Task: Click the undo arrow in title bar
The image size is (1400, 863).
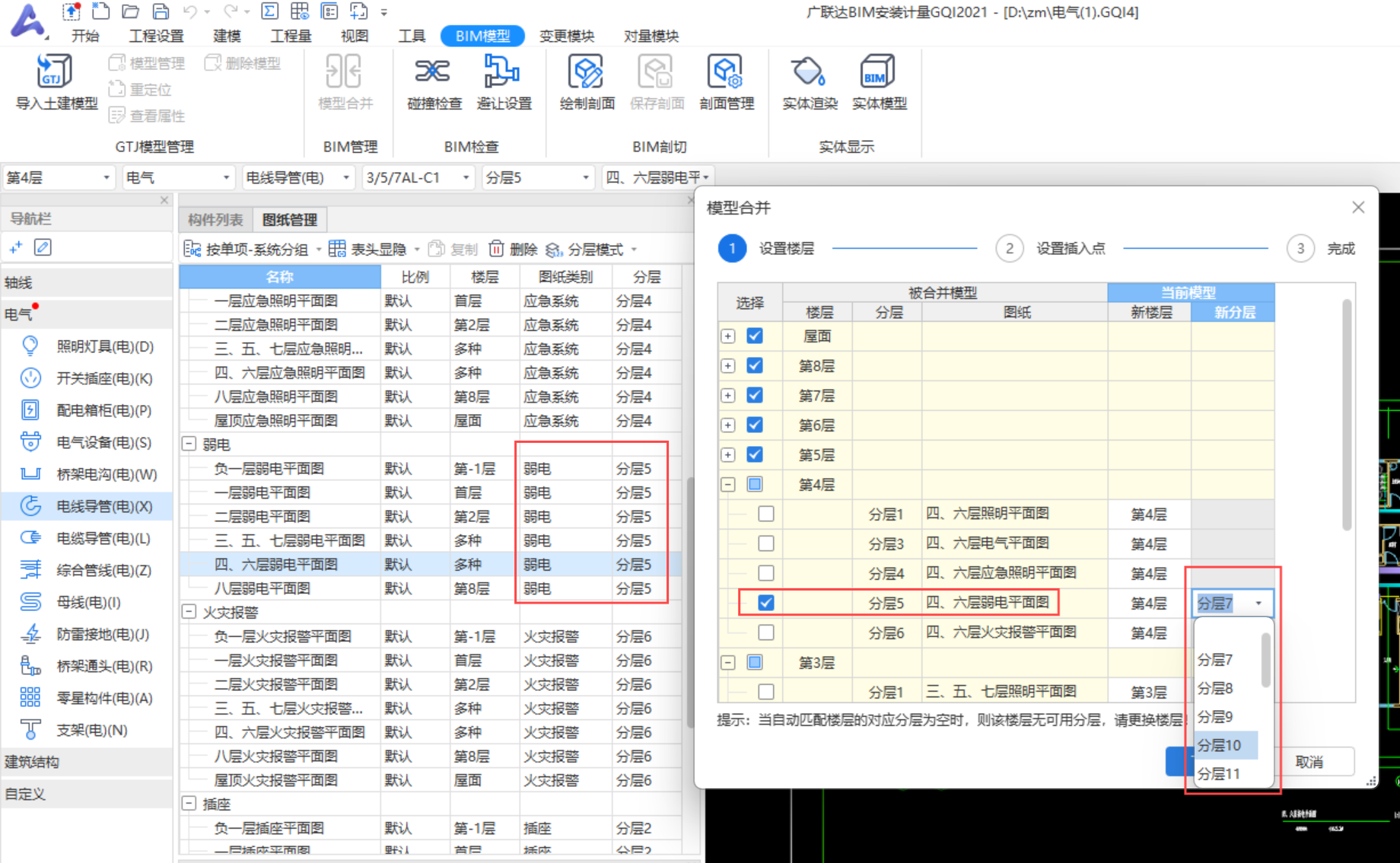Action: pos(190,11)
